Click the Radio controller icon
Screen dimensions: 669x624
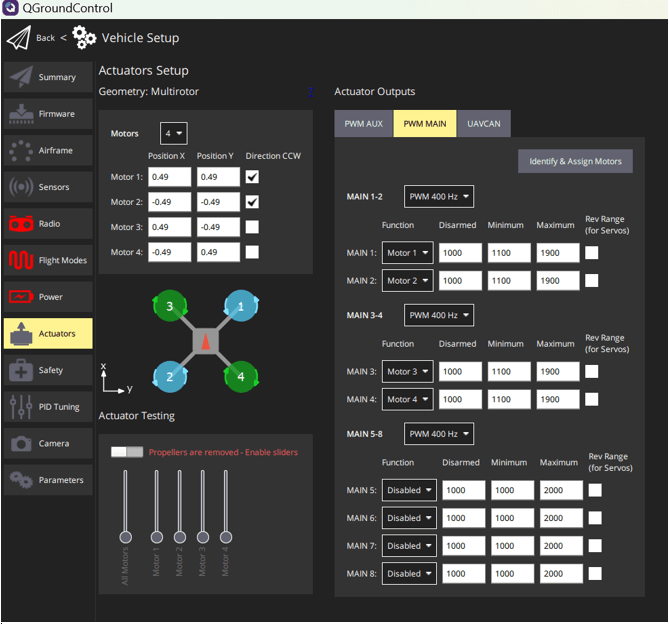click(x=21, y=224)
